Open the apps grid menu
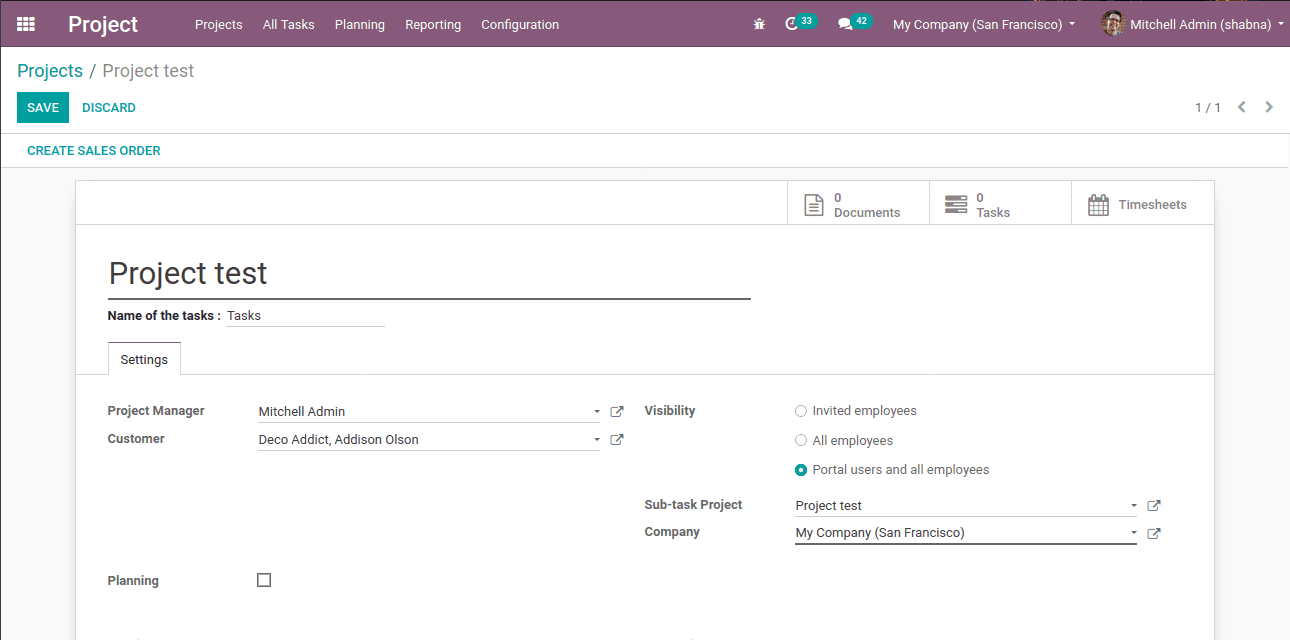Viewport: 1290px width, 640px height. coord(26,24)
